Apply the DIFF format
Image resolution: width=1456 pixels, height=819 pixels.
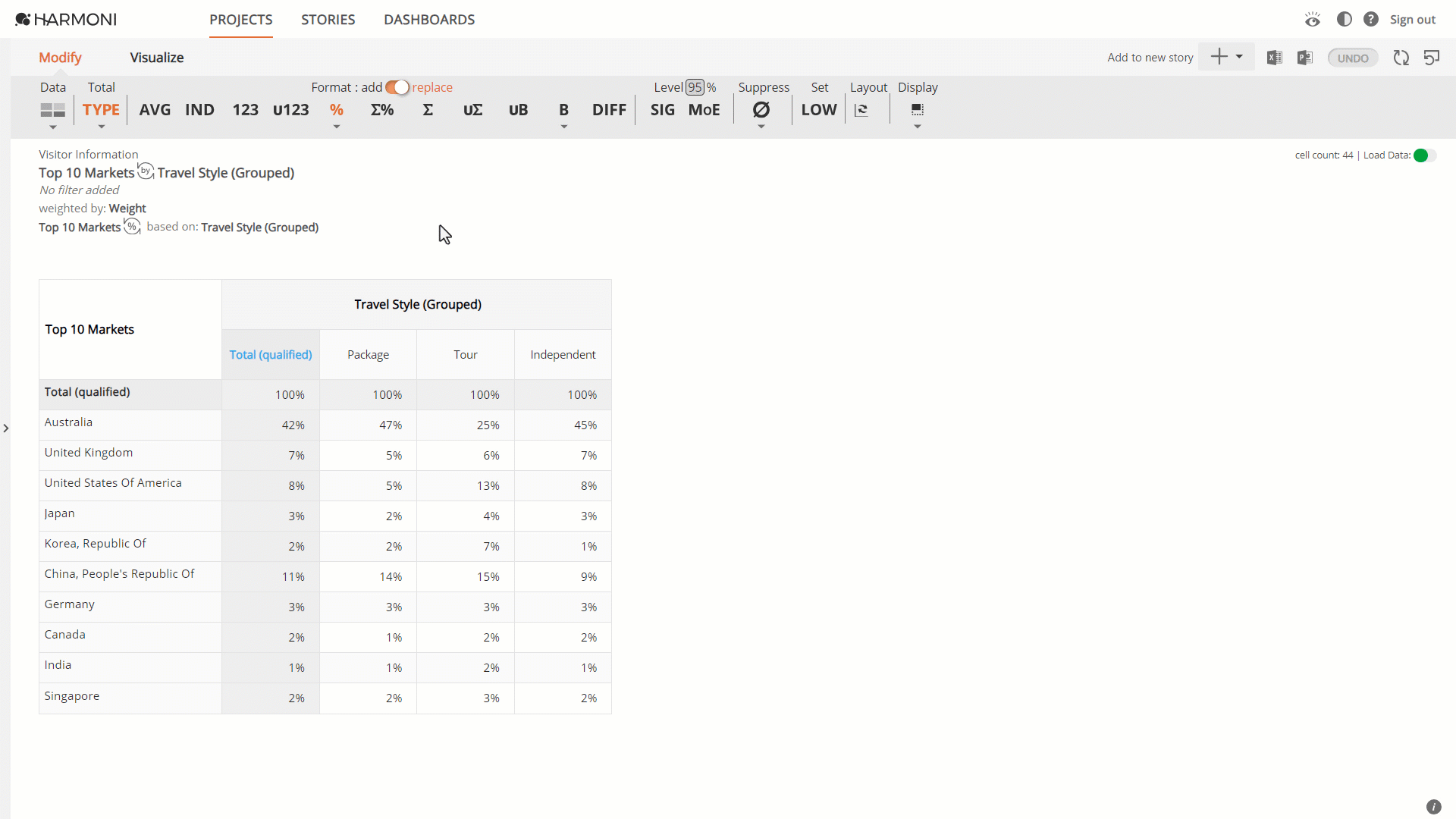pos(609,110)
